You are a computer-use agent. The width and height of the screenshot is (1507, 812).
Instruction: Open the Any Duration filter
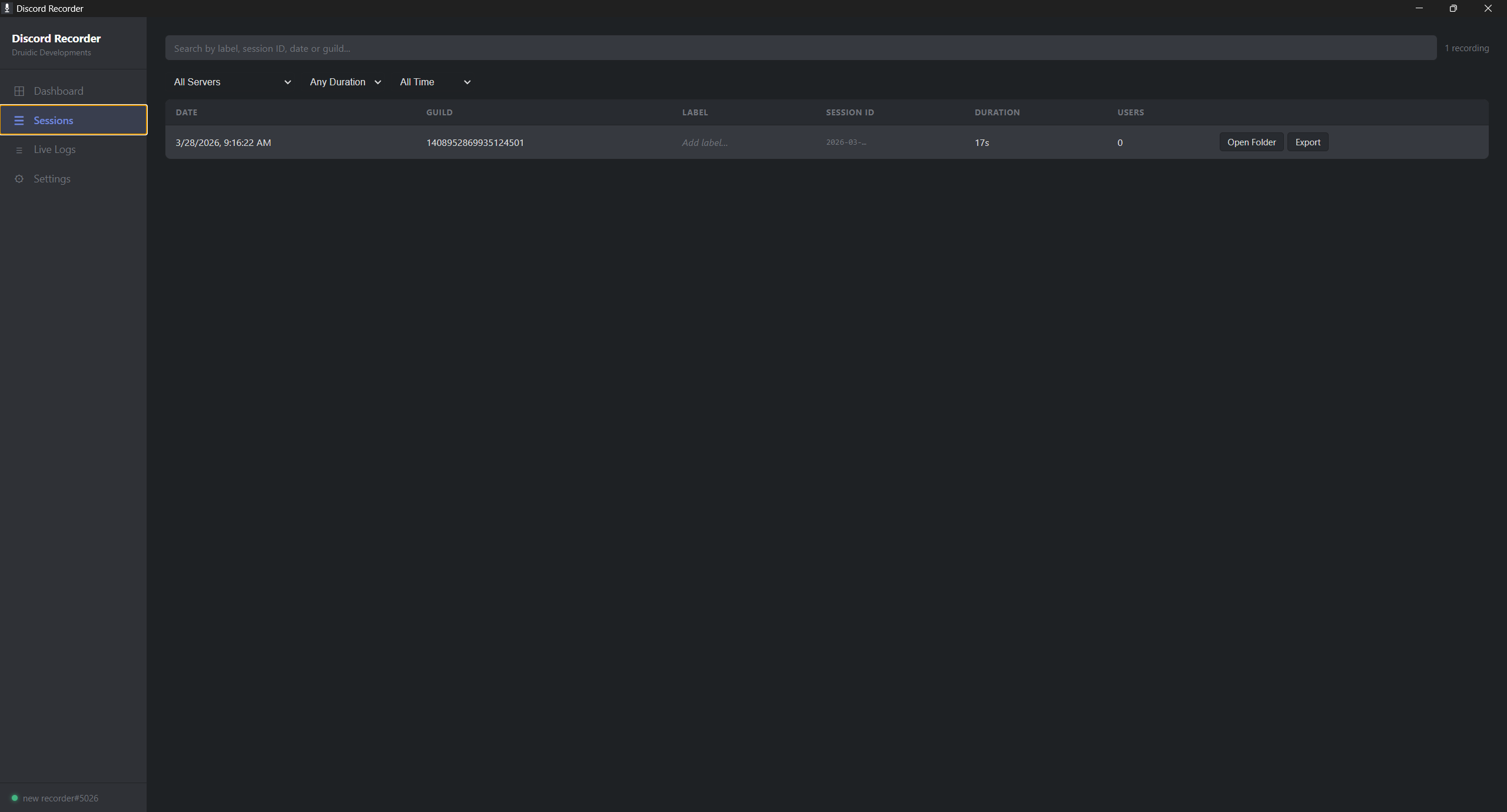coord(344,82)
